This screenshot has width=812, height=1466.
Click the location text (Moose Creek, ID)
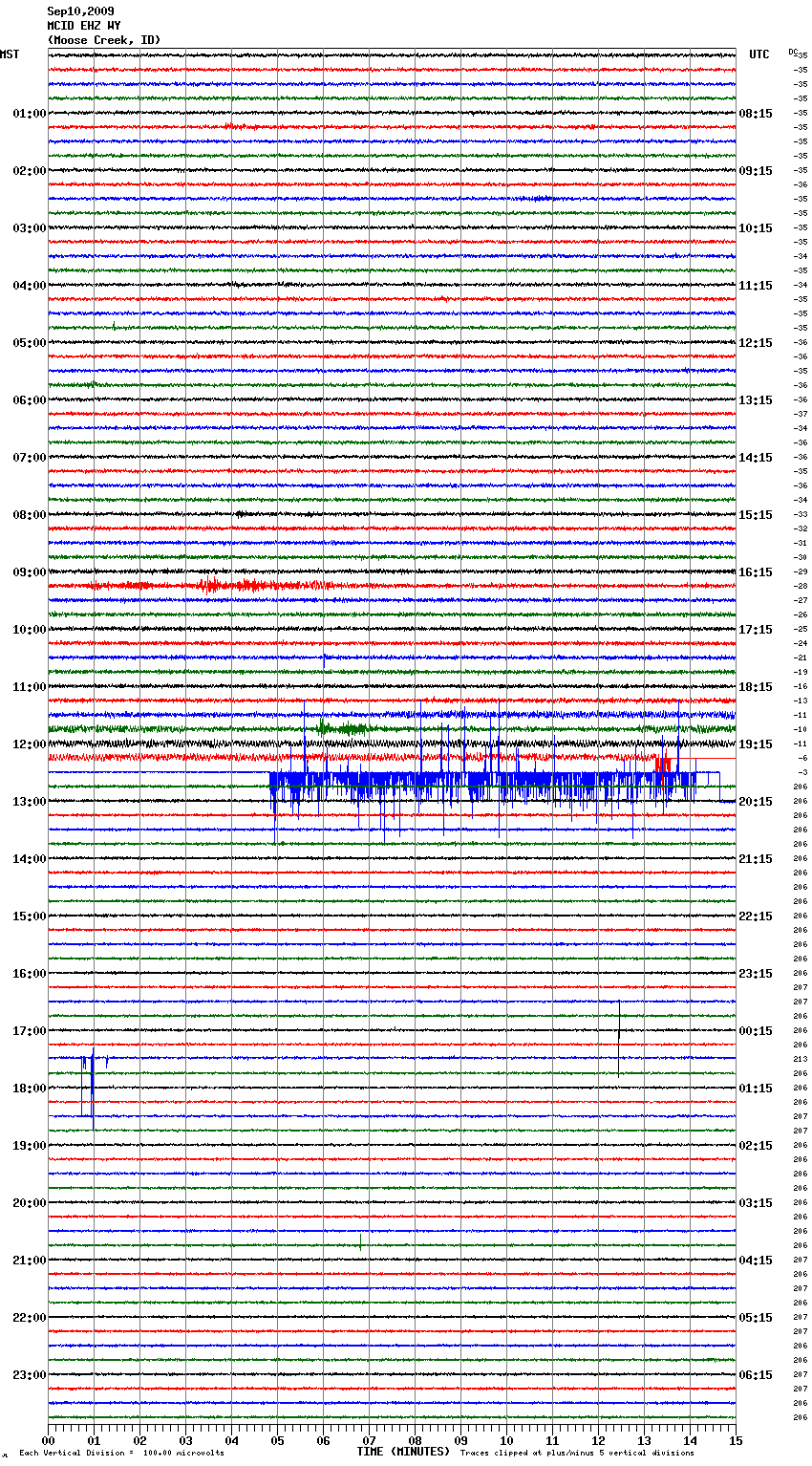[x=104, y=40]
